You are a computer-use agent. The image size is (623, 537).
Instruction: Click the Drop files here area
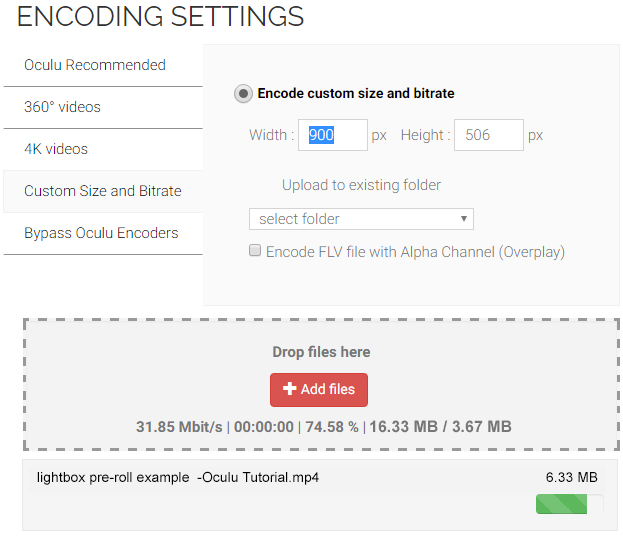pyautogui.click(x=321, y=384)
